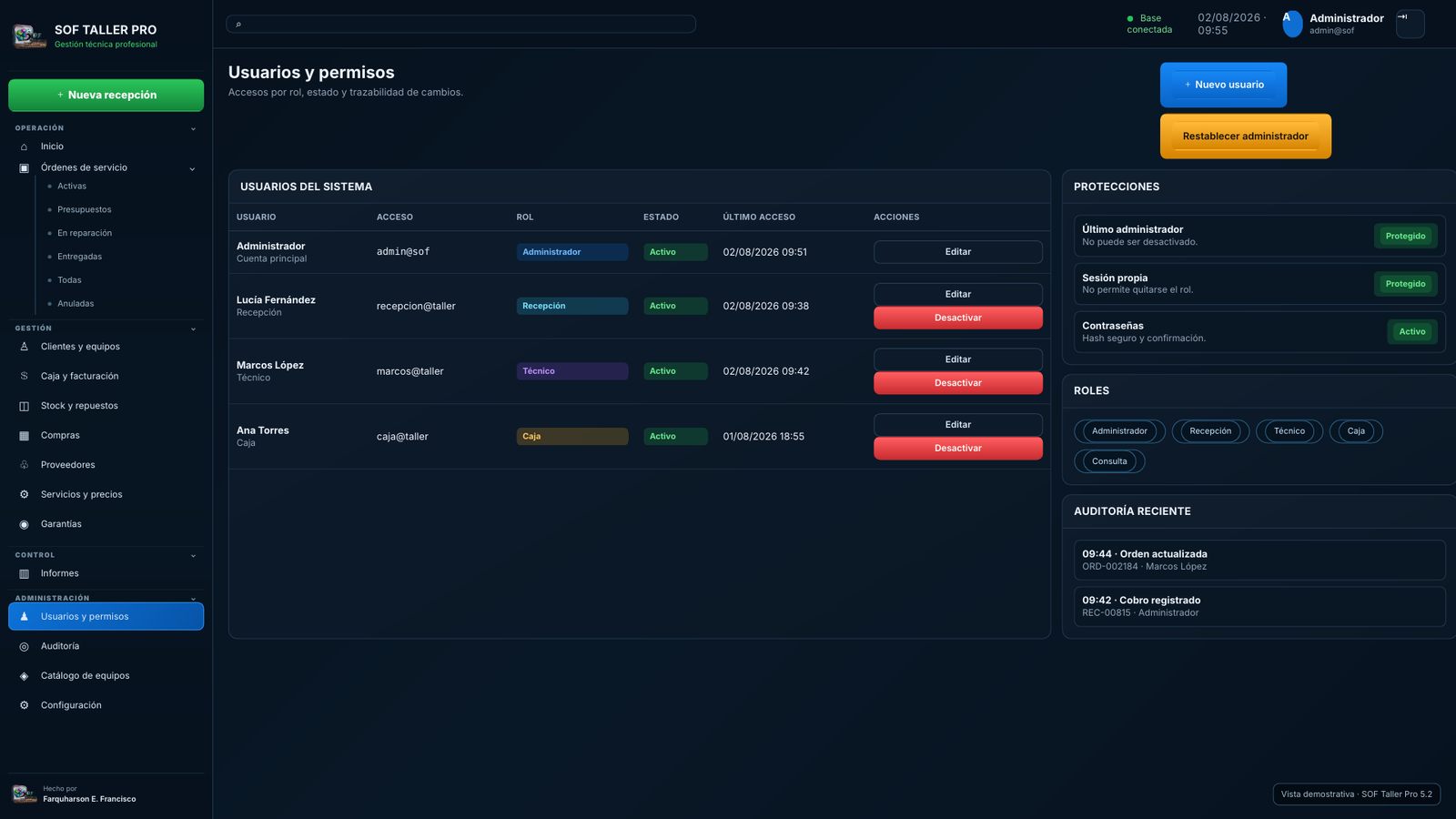The image size is (1456, 819).
Task: Click the Garantías icon in sidebar
Action: pos(24,524)
